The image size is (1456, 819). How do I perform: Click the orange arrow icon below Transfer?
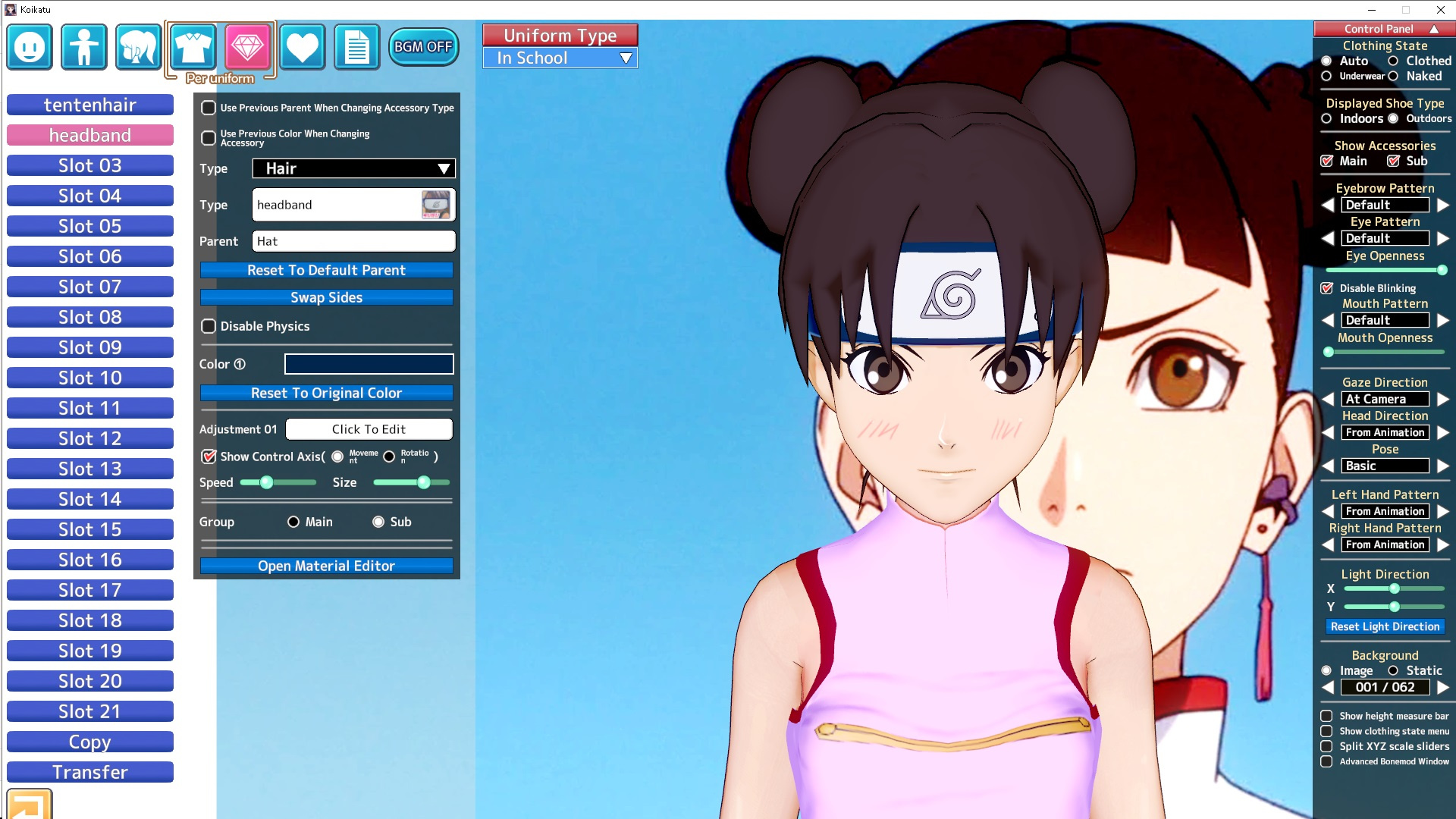[x=30, y=804]
